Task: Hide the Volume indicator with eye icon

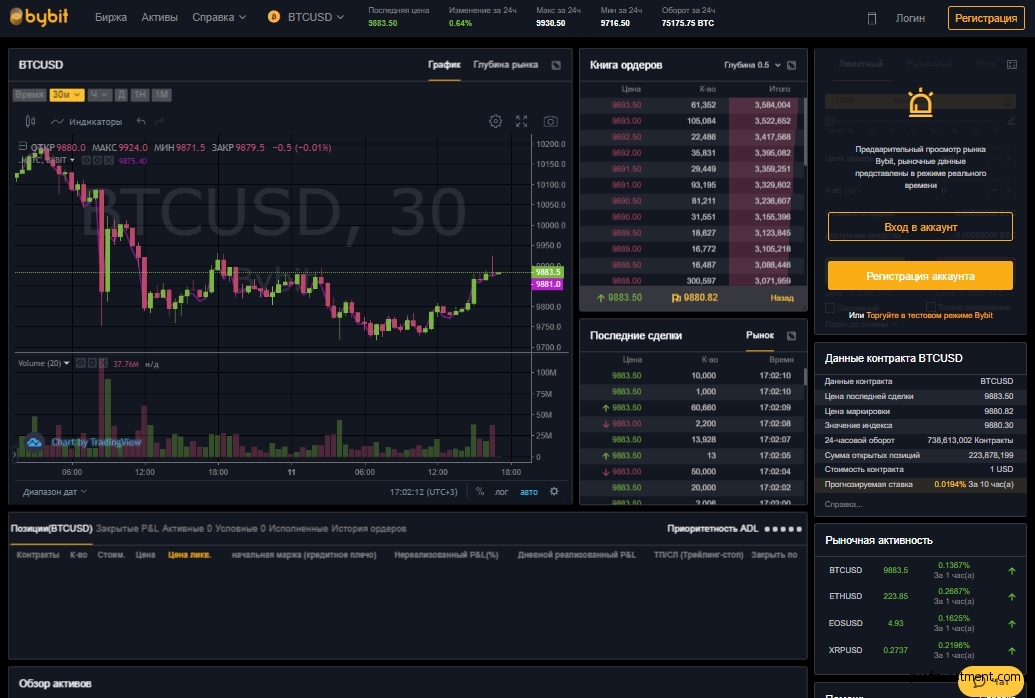Action: (x=81, y=363)
